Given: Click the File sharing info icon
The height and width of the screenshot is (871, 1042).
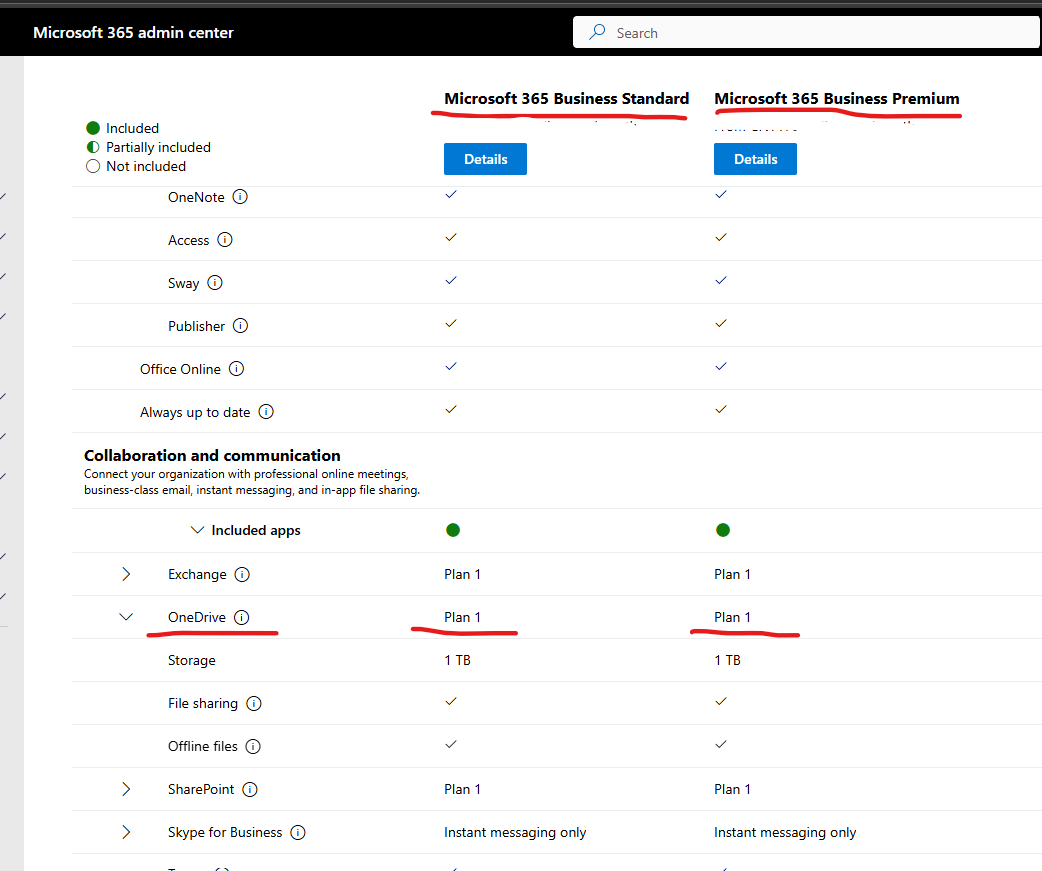Looking at the screenshot, I should 254,703.
